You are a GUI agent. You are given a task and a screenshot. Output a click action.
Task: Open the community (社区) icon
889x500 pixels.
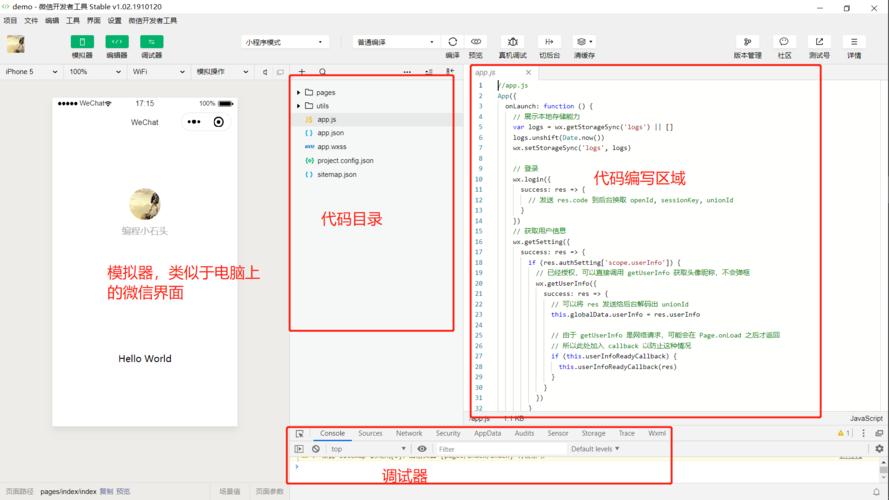pyautogui.click(x=784, y=41)
